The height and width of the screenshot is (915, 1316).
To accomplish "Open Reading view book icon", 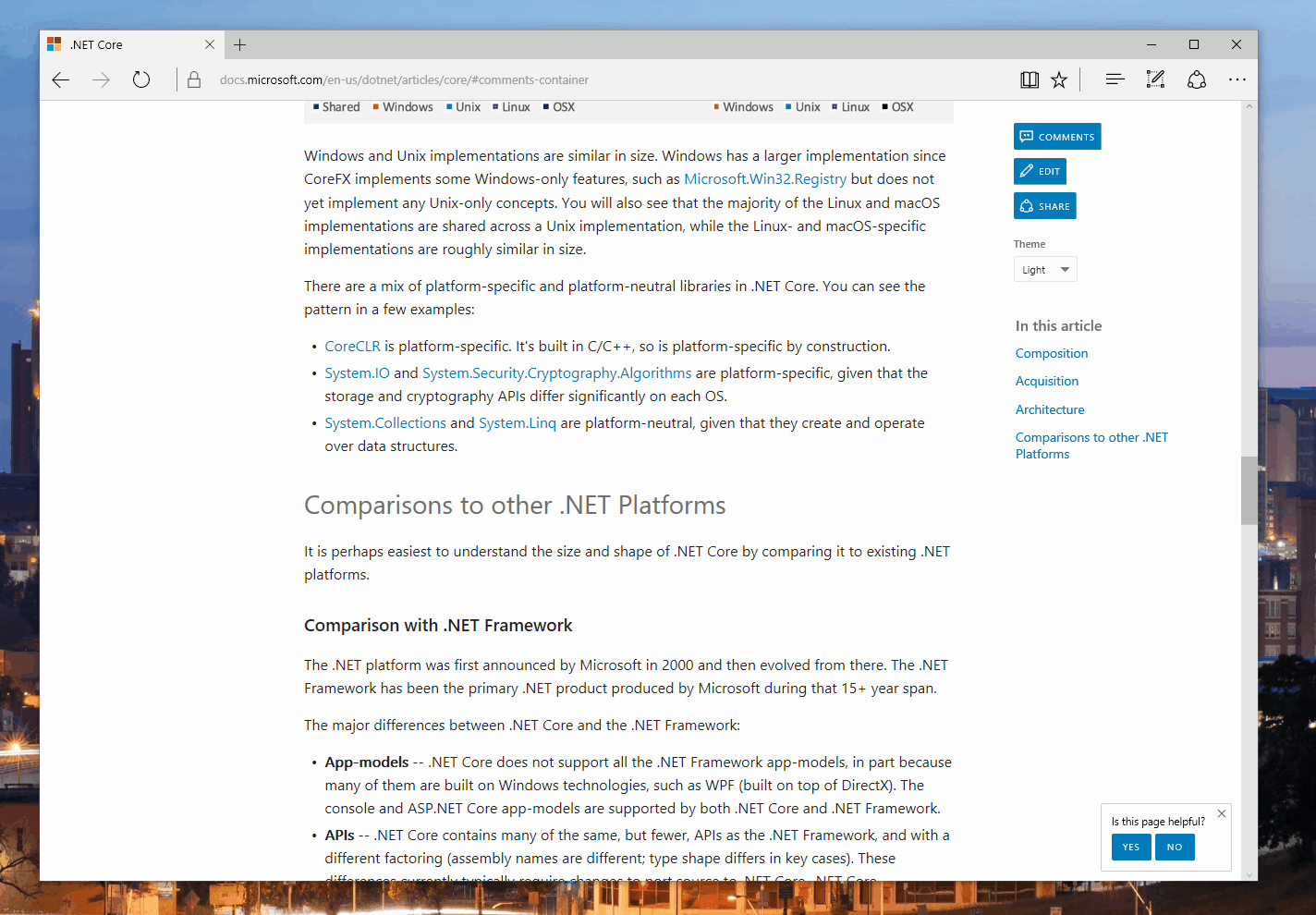I will pyautogui.click(x=1030, y=80).
